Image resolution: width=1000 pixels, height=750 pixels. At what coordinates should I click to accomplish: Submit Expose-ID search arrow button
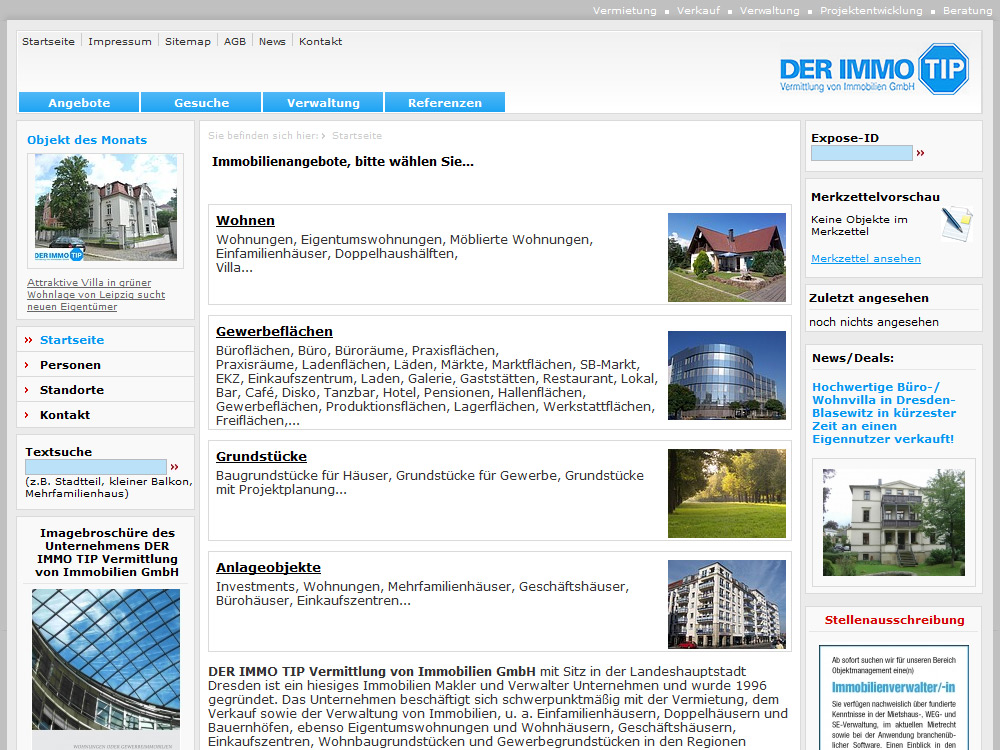[x=920, y=153]
